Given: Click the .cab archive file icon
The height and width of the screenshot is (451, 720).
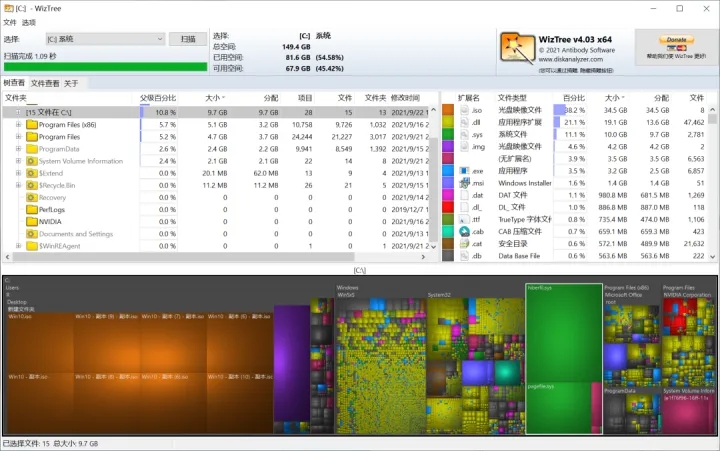Looking at the screenshot, I should point(464,231).
